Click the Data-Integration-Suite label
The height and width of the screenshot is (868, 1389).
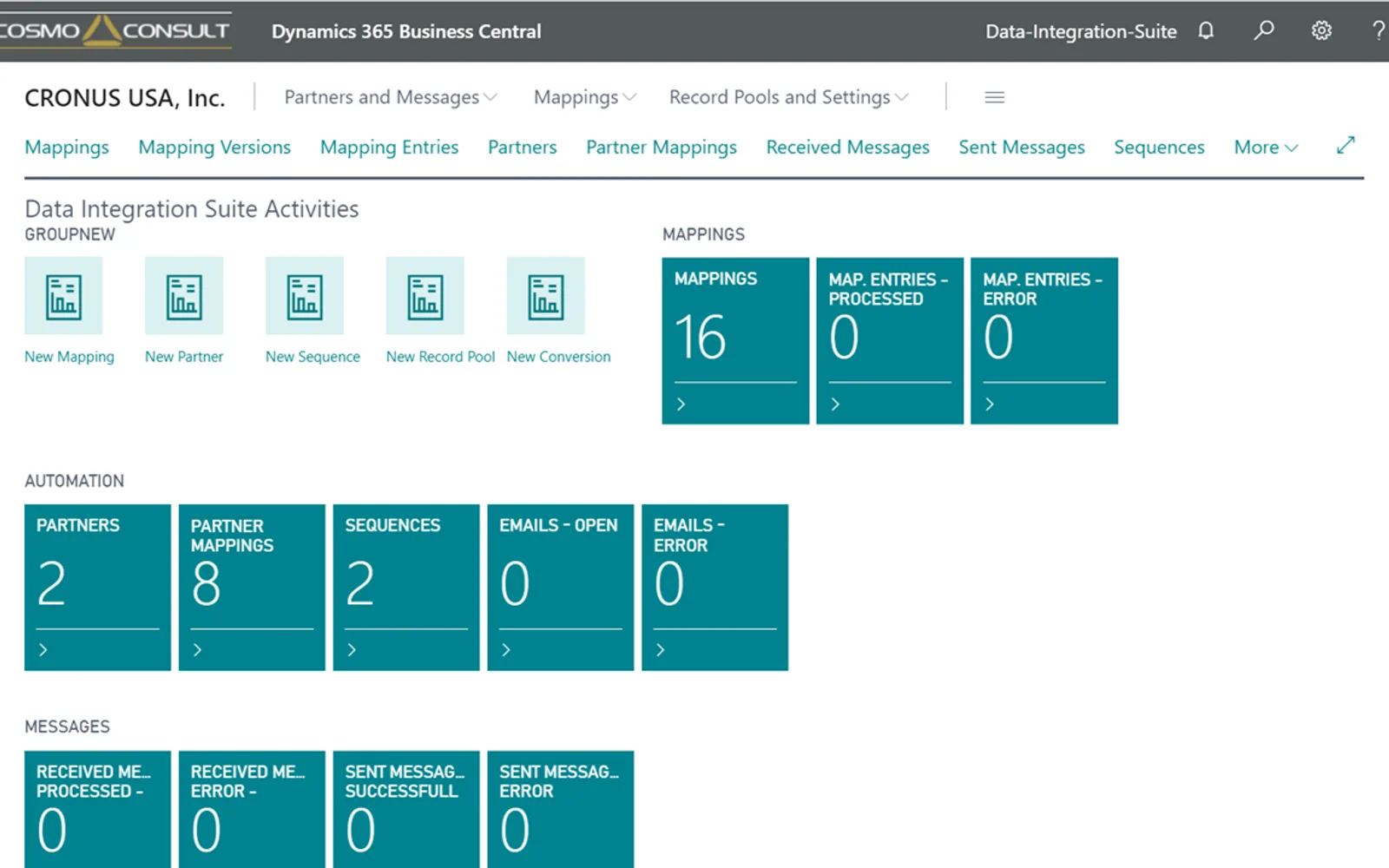[1081, 31]
